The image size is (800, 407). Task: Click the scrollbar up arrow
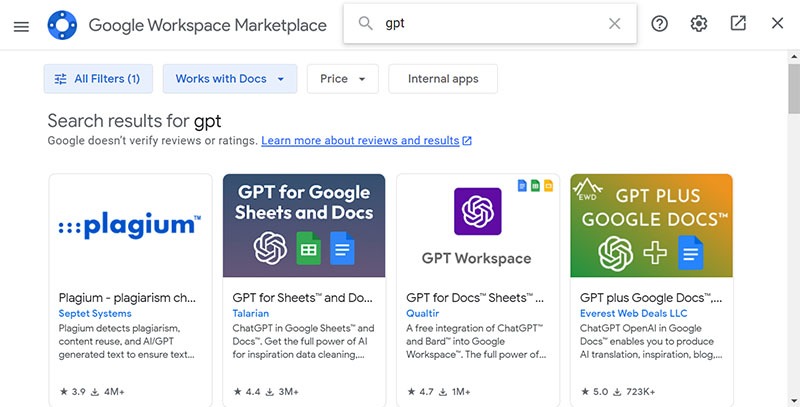coord(794,56)
